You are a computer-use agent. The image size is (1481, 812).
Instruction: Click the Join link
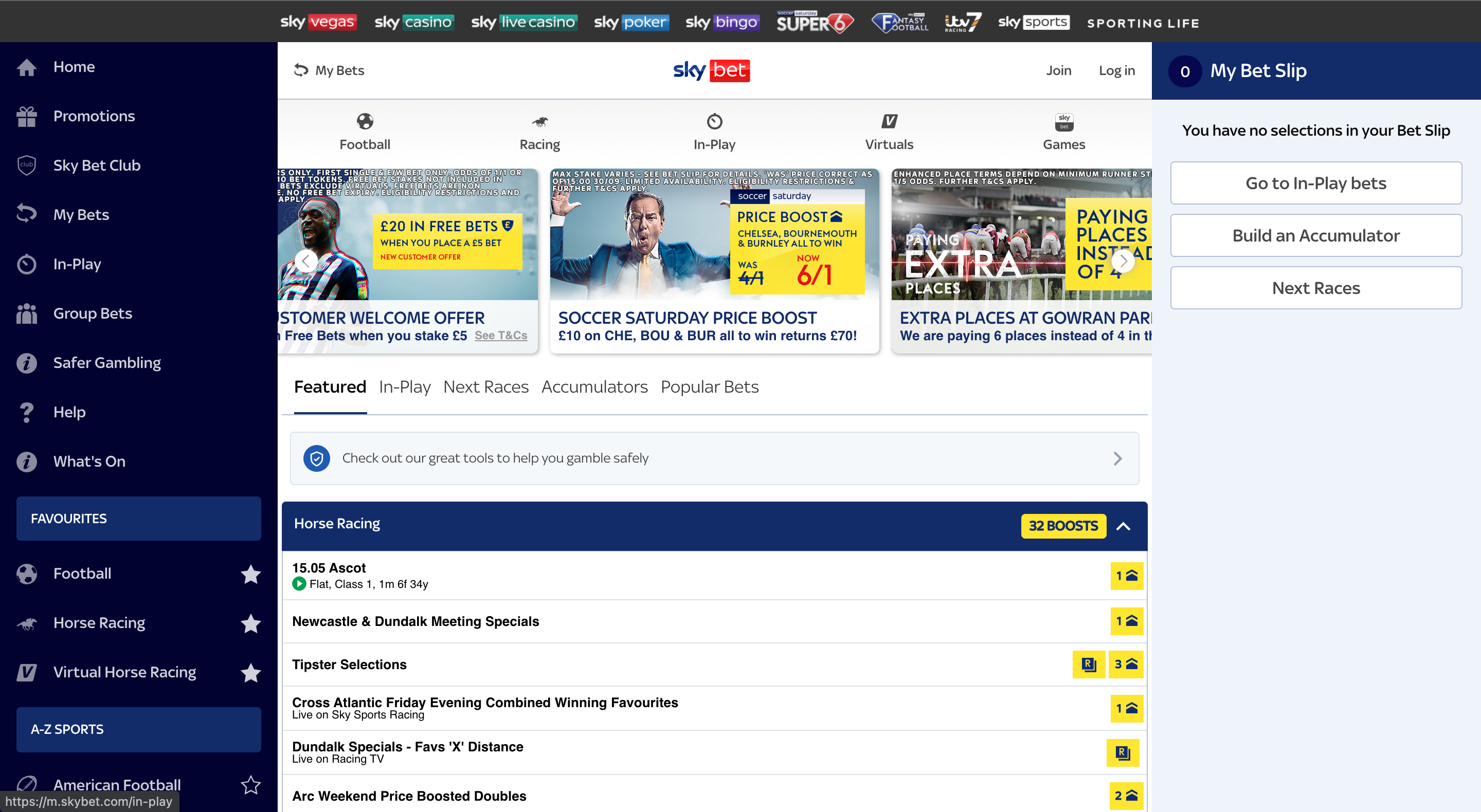tap(1058, 71)
